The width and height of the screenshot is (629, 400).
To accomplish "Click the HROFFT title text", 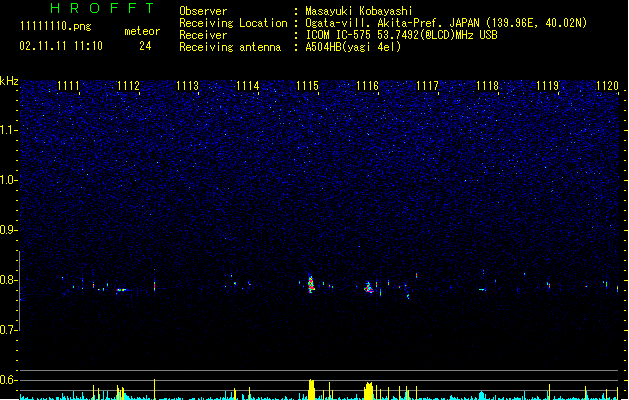I will (x=102, y=8).
